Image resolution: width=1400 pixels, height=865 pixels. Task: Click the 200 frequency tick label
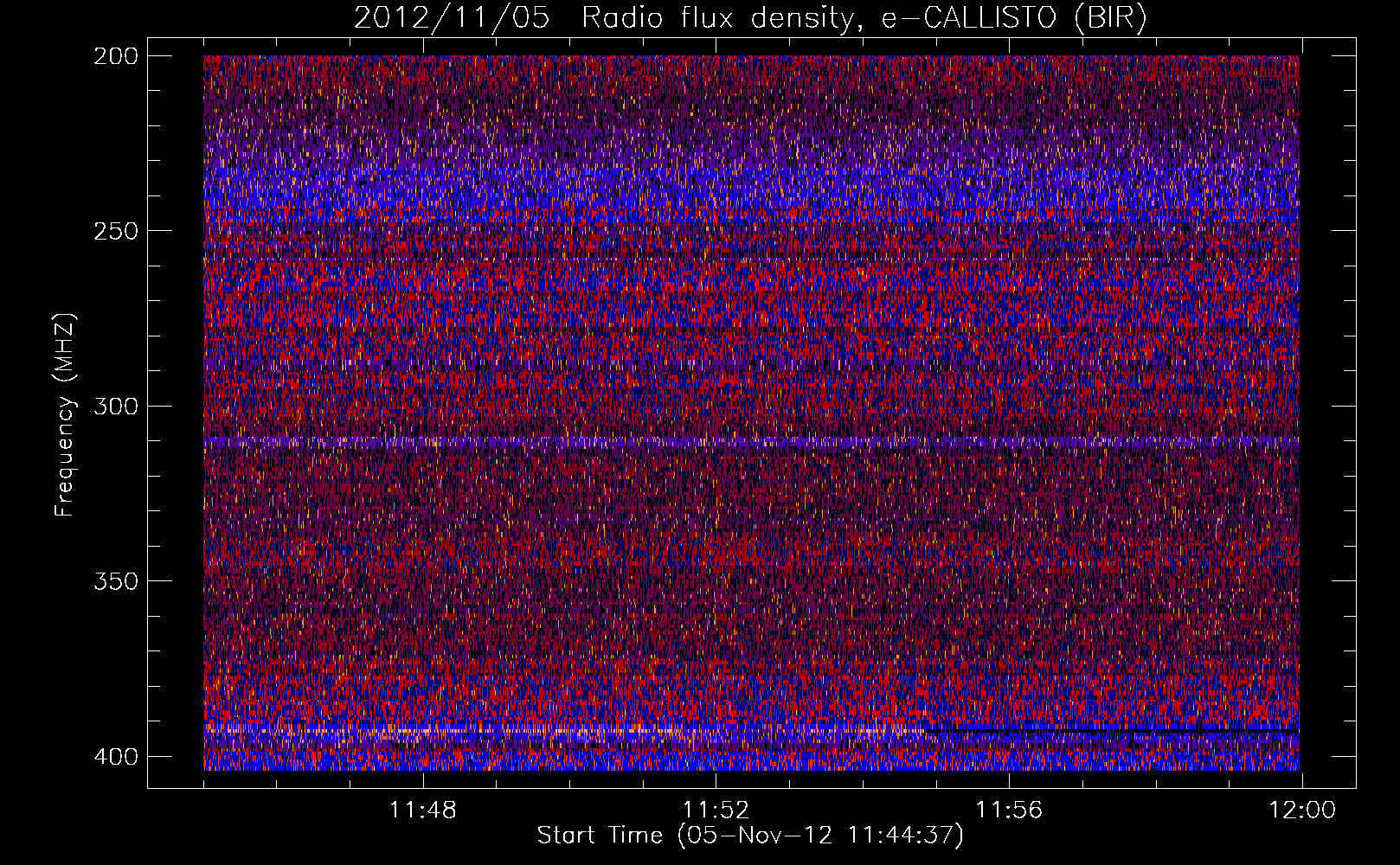click(115, 56)
